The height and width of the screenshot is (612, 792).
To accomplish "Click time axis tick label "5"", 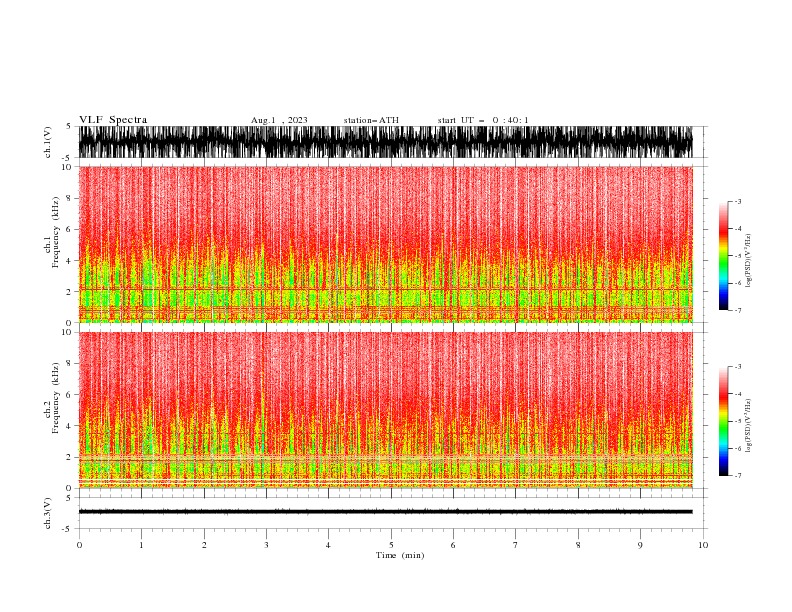I will (391, 545).
